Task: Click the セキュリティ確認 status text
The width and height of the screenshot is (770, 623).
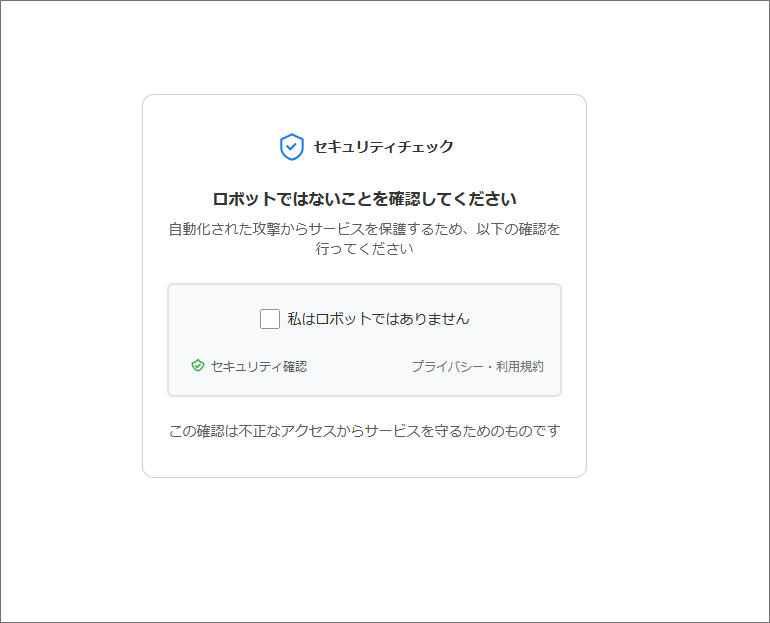Action: [259, 366]
